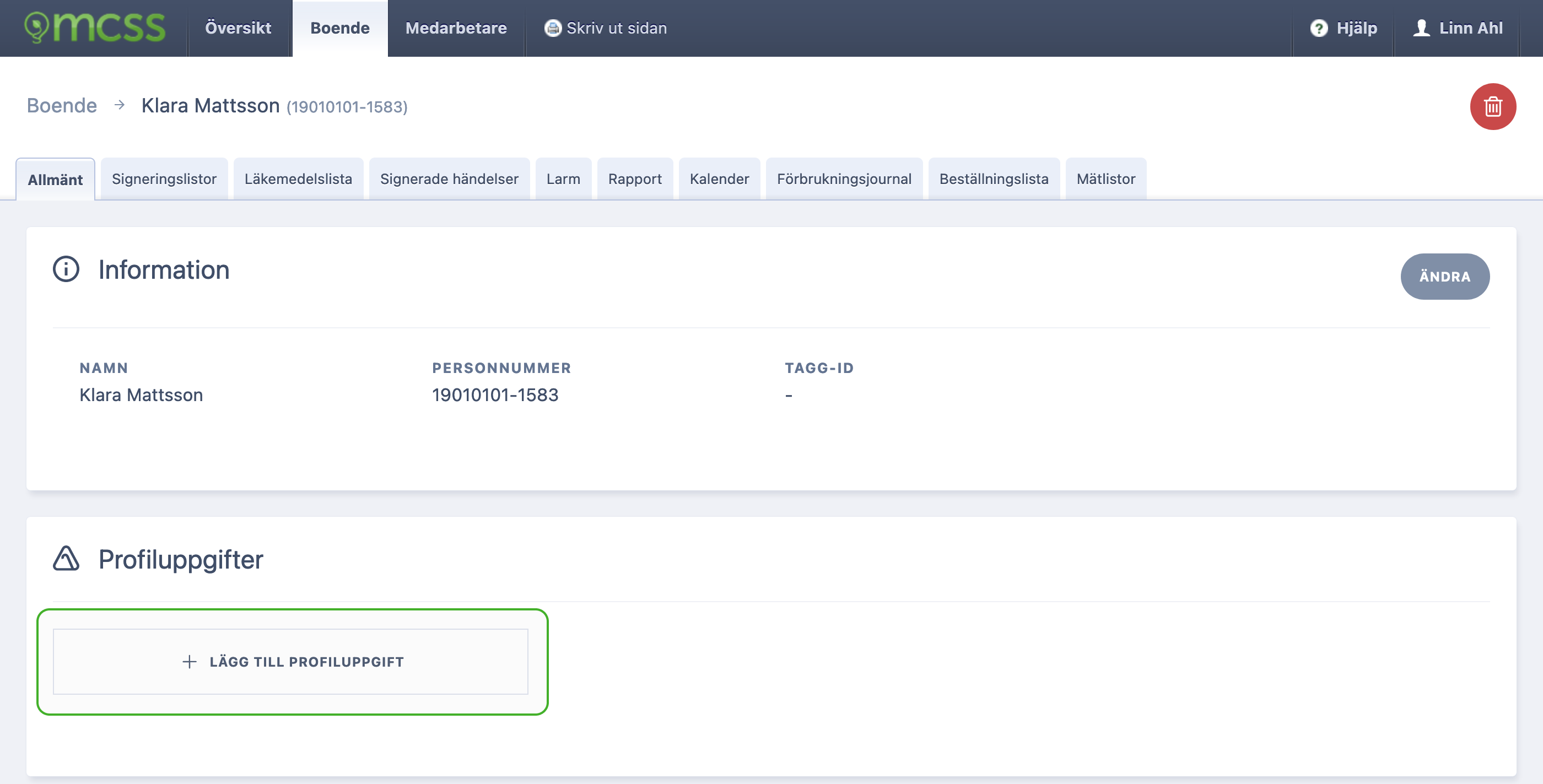Switch to the Förbrukningsjournal tab
This screenshot has width=1543, height=784.
(x=844, y=179)
